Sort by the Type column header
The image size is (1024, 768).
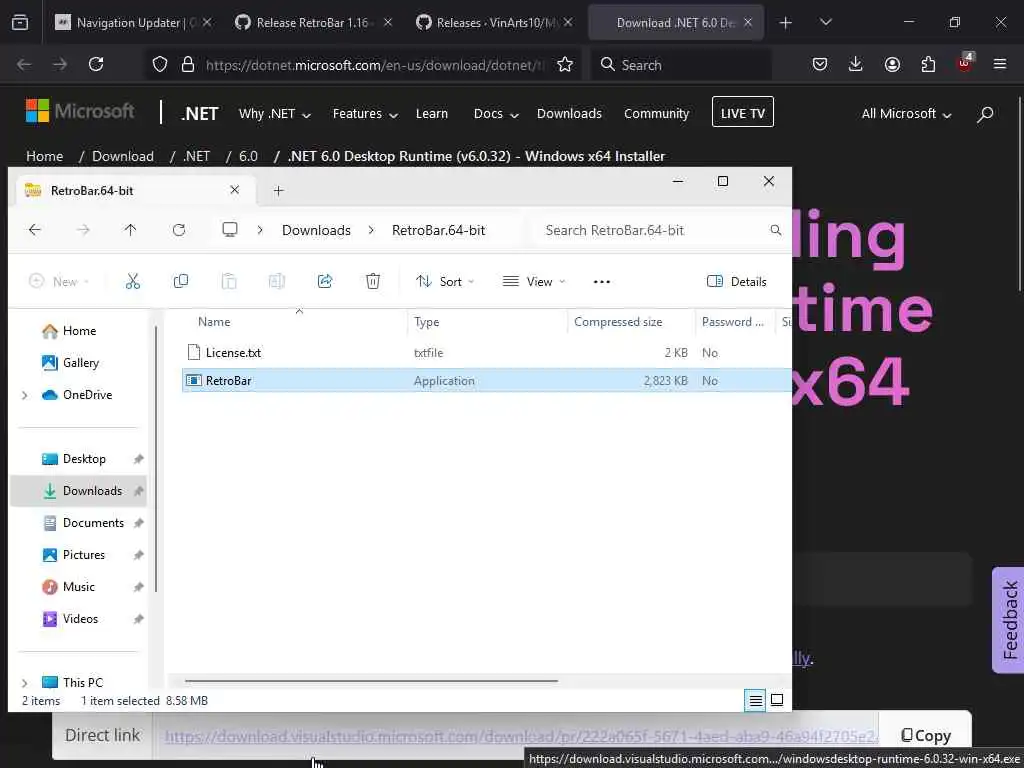tap(426, 322)
